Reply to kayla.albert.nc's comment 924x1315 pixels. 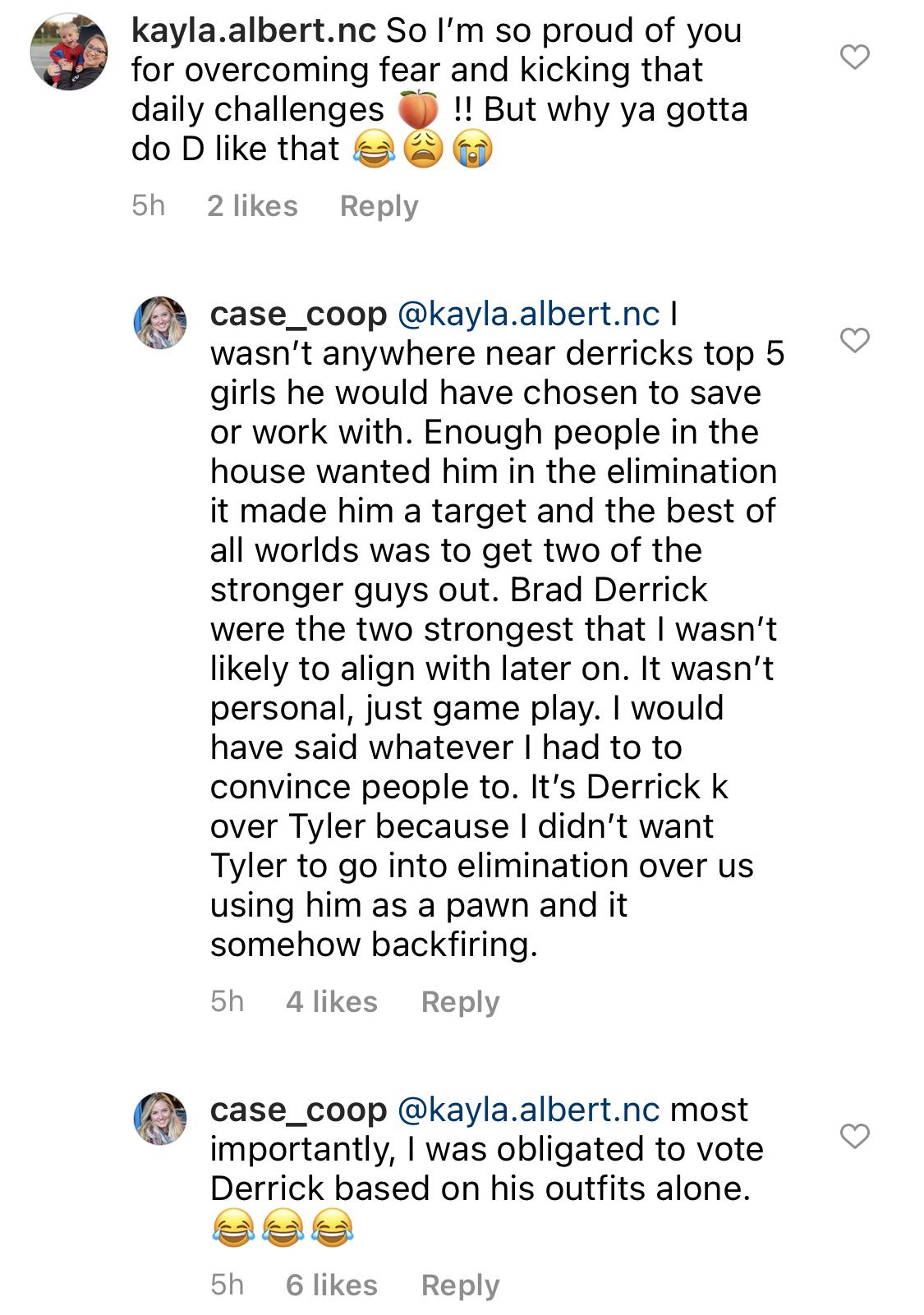379,206
